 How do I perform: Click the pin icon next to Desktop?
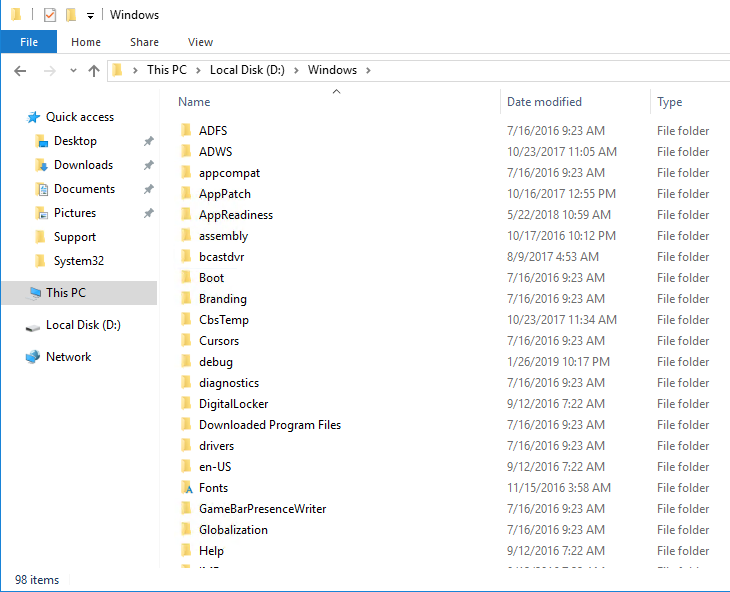tap(149, 141)
